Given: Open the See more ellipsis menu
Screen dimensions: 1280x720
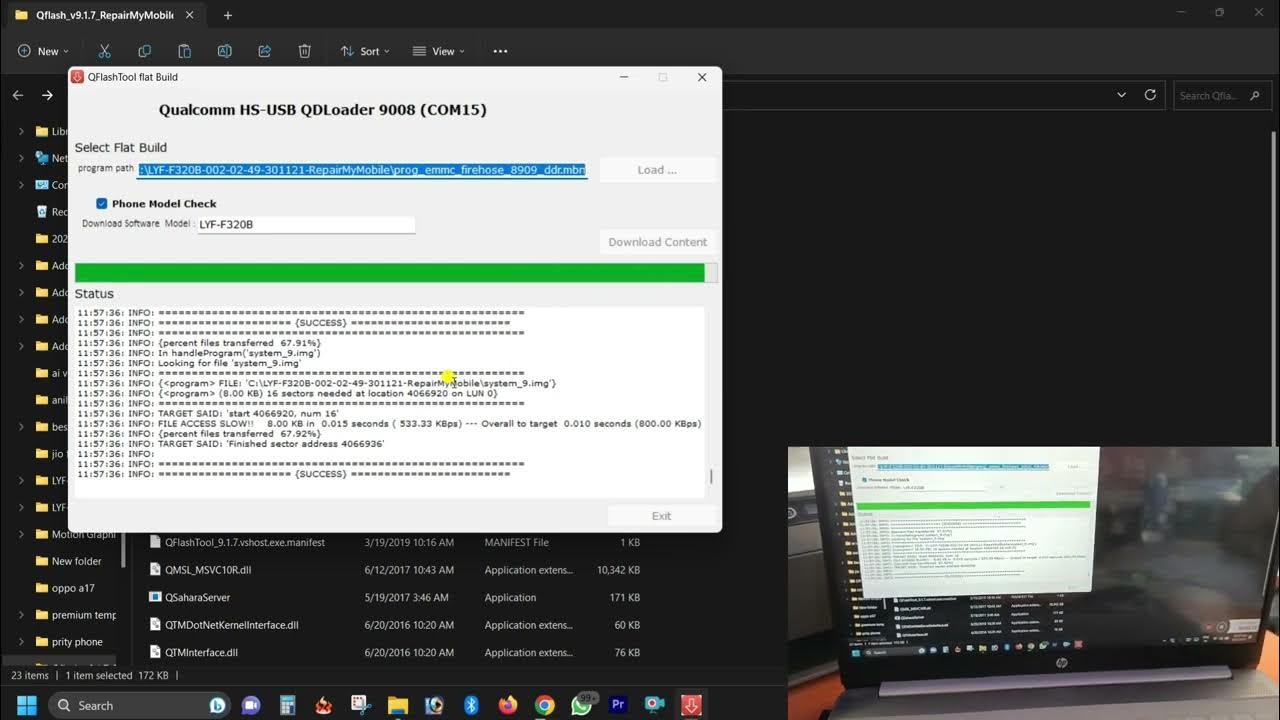Looking at the screenshot, I should [500, 51].
